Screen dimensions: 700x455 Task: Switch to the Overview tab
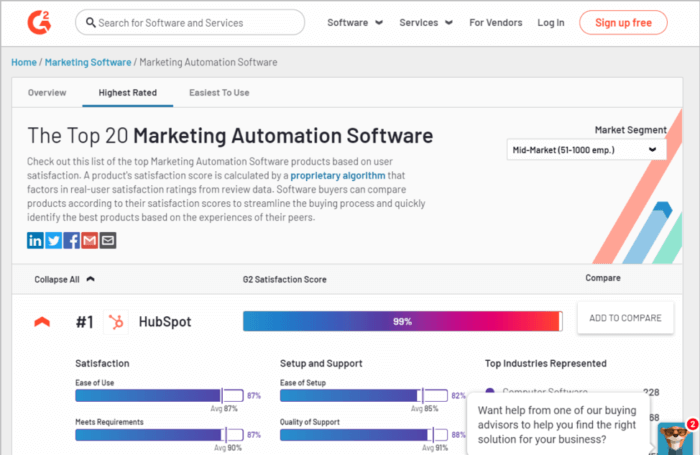pyautogui.click(x=47, y=93)
